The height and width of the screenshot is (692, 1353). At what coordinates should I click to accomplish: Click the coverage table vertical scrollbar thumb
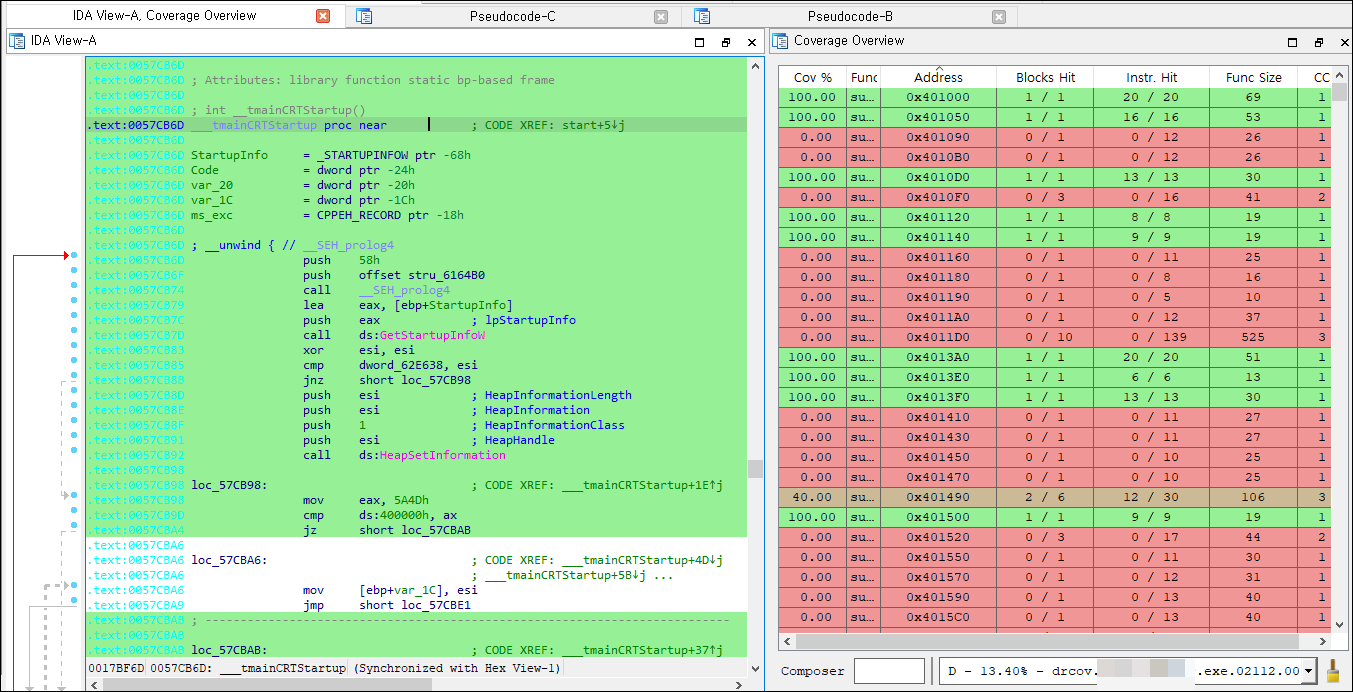pos(1339,92)
